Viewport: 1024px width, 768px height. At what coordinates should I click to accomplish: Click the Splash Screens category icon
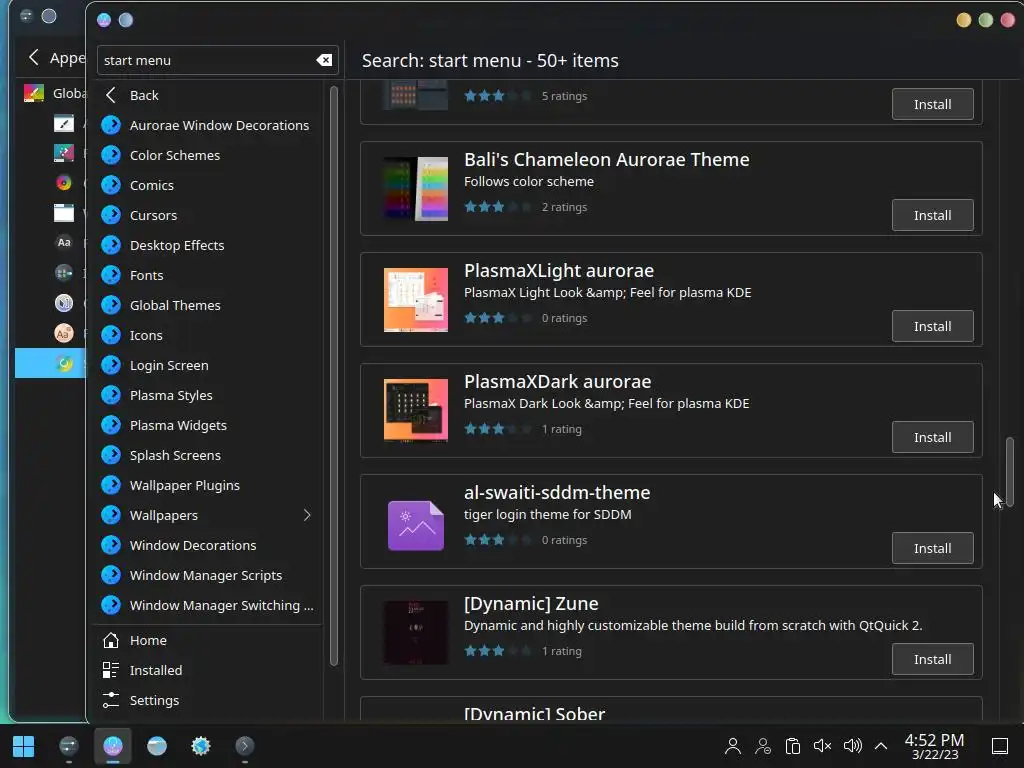(111, 456)
